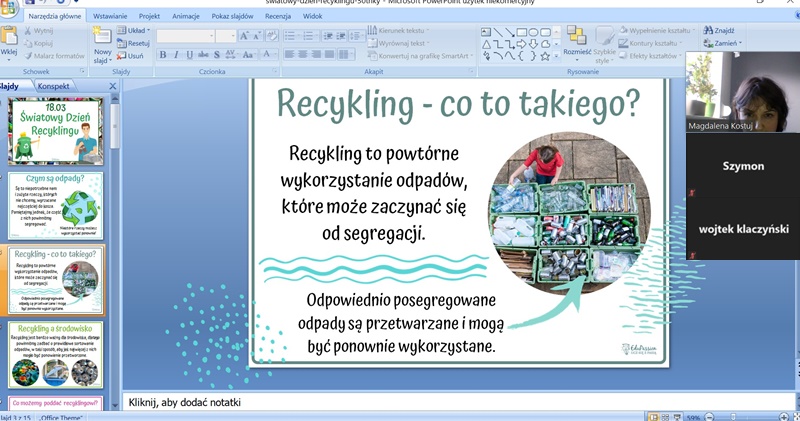The height and width of the screenshot is (421, 800).
Task: Open the Recenzja ribbon tab
Action: click(278, 16)
